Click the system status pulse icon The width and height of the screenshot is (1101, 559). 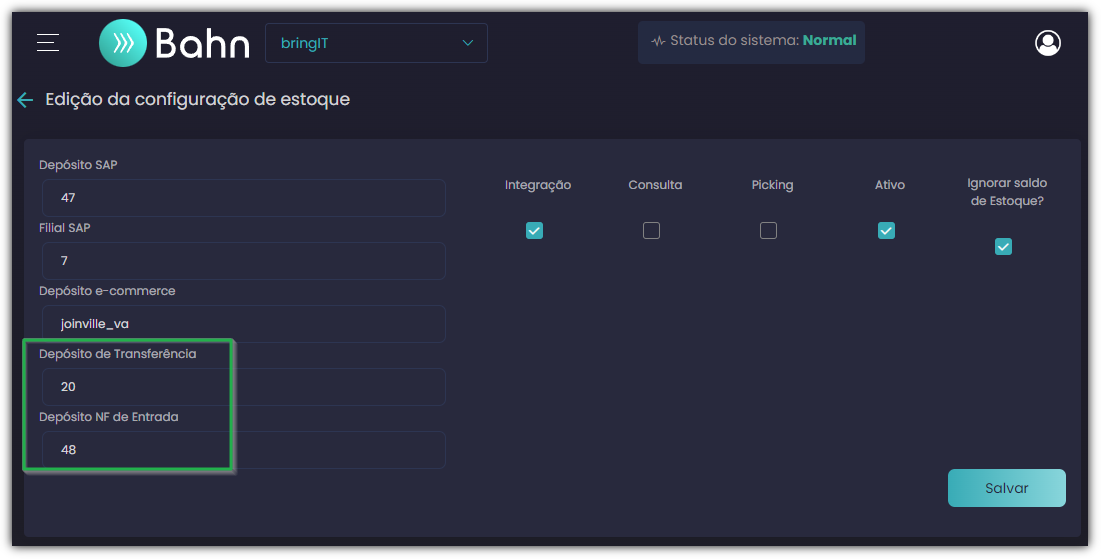tap(658, 41)
